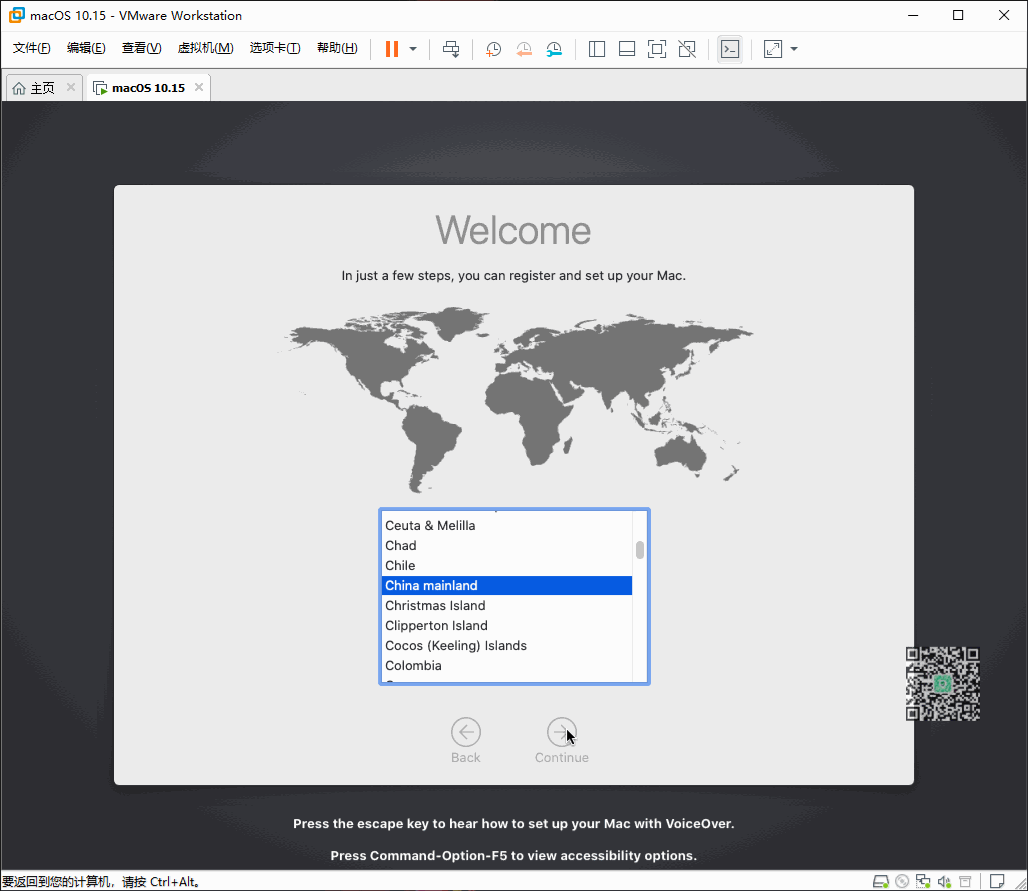Image resolution: width=1028 pixels, height=891 pixels.
Task: Open the console view icon
Action: (x=730, y=49)
